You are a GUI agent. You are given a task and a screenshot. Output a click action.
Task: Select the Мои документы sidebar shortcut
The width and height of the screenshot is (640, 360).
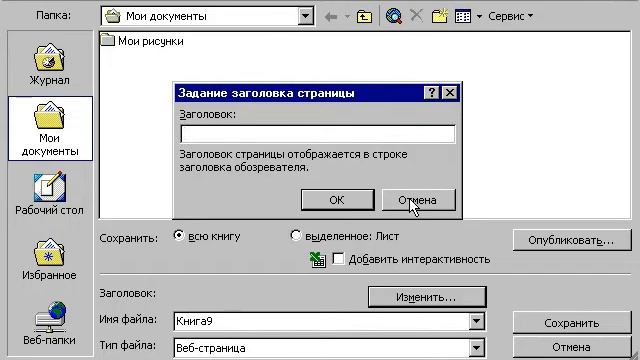coord(50,128)
